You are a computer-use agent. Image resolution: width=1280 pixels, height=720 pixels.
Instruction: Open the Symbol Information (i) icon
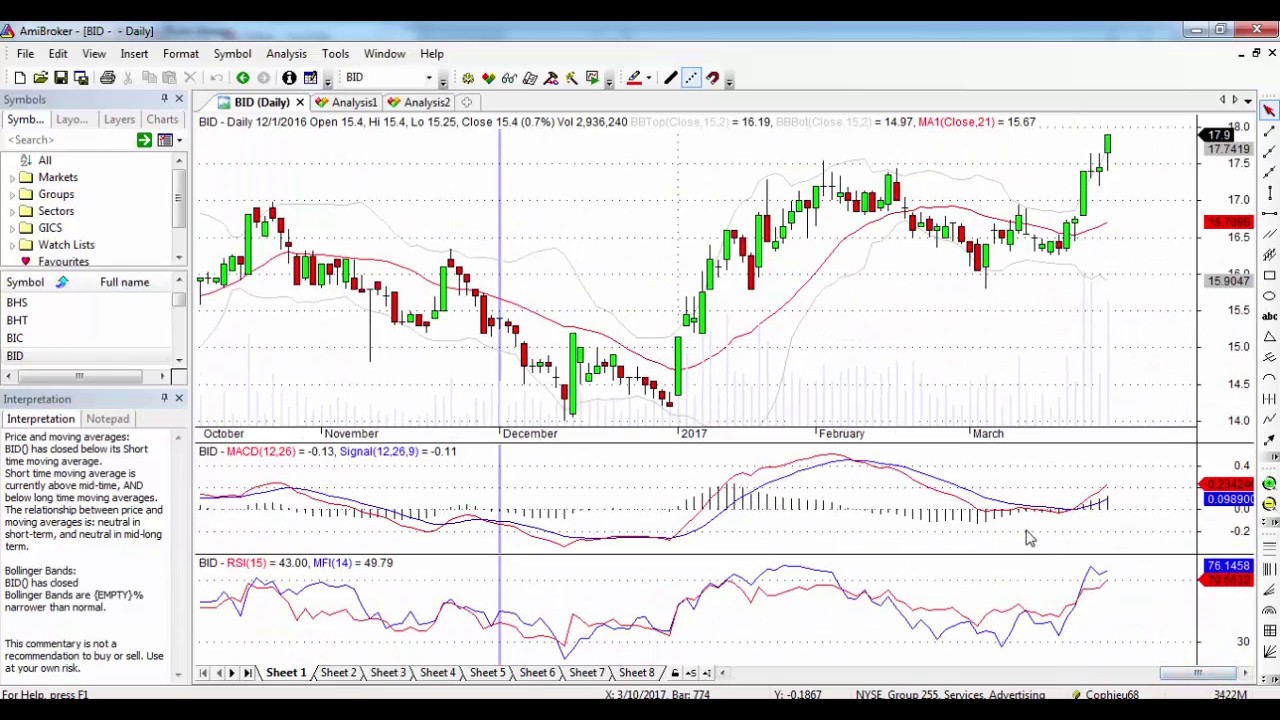click(289, 78)
